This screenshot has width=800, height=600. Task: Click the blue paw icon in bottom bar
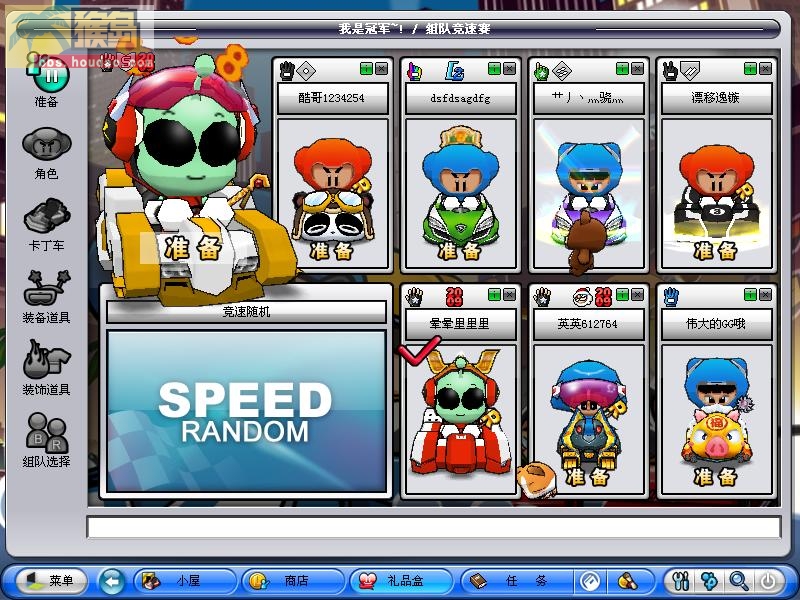(710, 581)
